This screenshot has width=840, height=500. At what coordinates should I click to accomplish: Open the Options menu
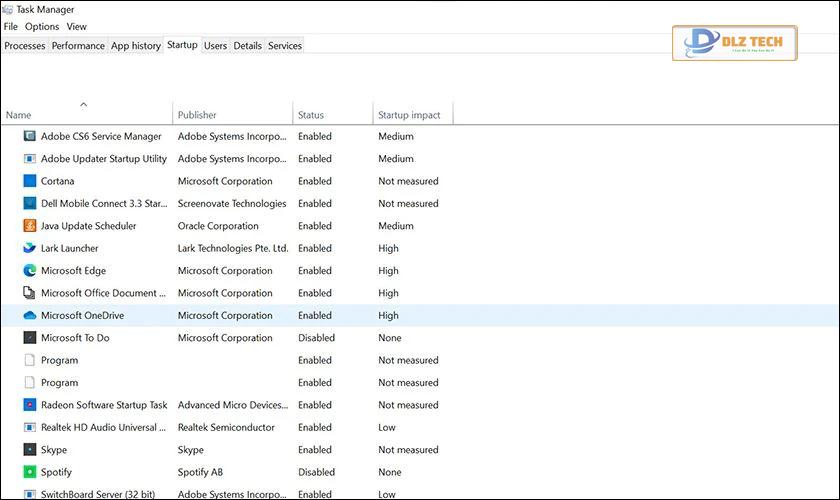pyautogui.click(x=42, y=26)
